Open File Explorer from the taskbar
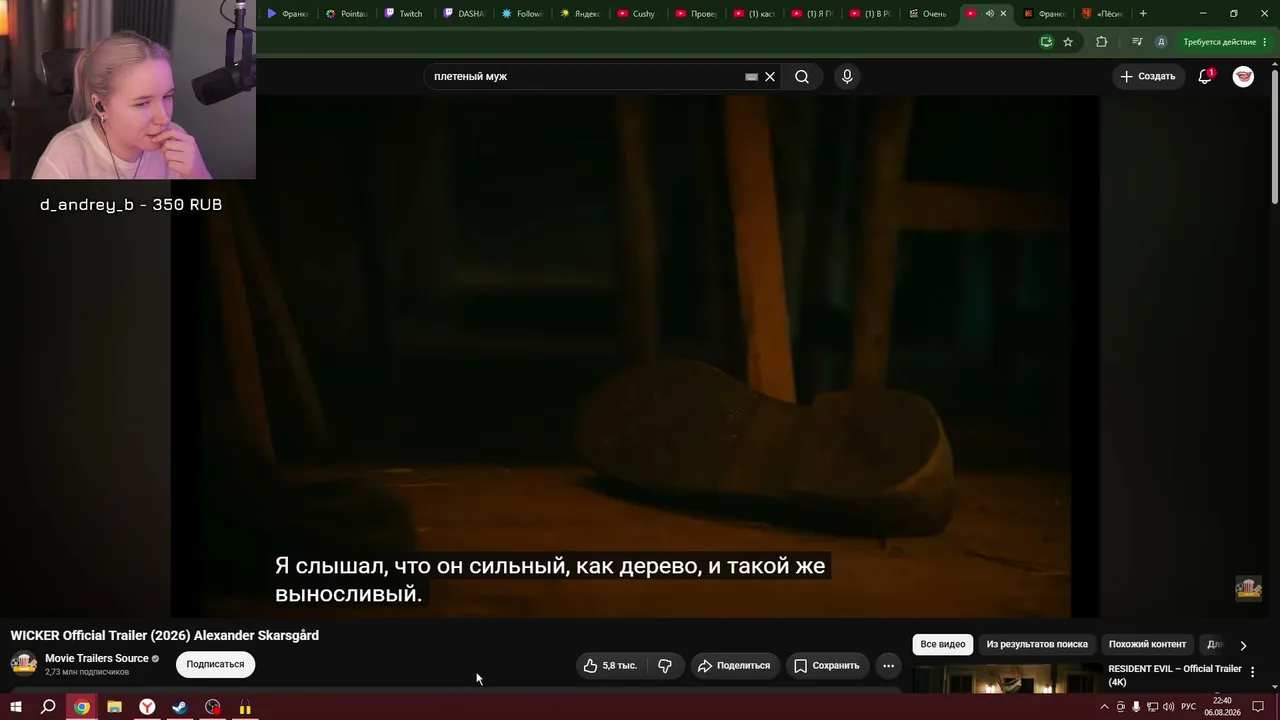Screen dimensions: 1280x720 (x=115, y=707)
